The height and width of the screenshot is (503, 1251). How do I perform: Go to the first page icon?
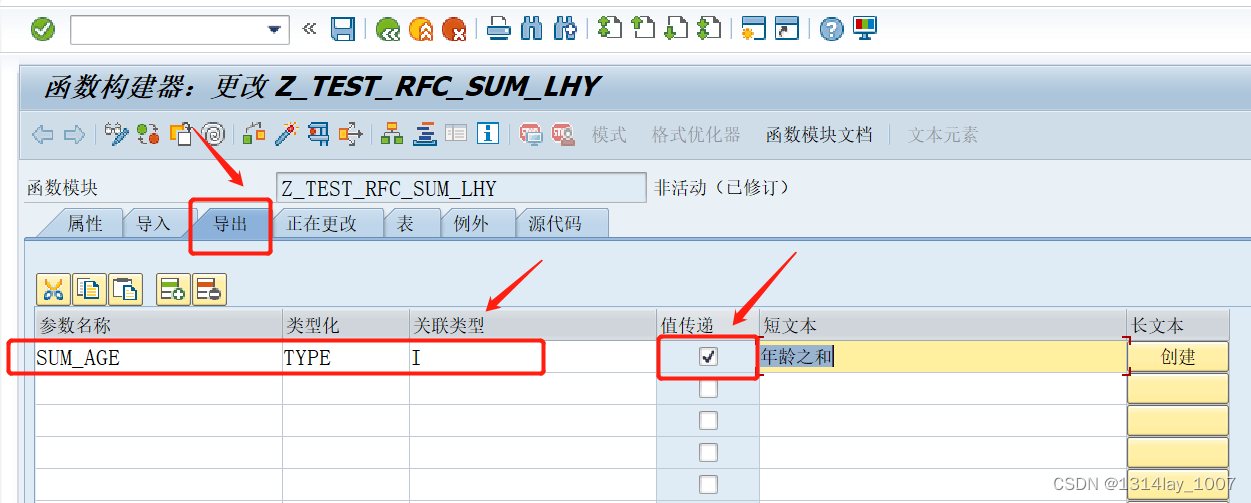(x=610, y=29)
